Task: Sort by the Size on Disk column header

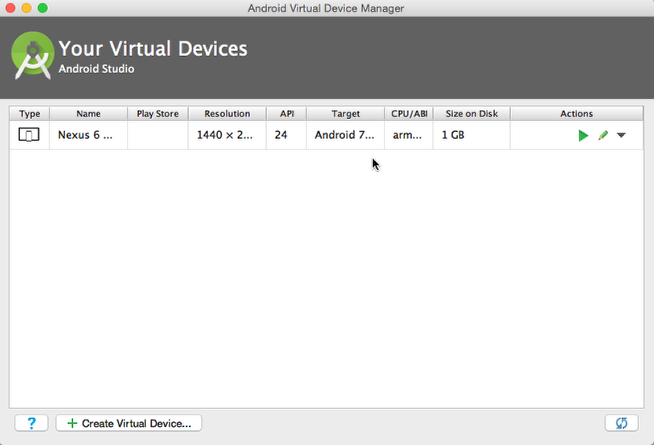Action: click(x=472, y=113)
